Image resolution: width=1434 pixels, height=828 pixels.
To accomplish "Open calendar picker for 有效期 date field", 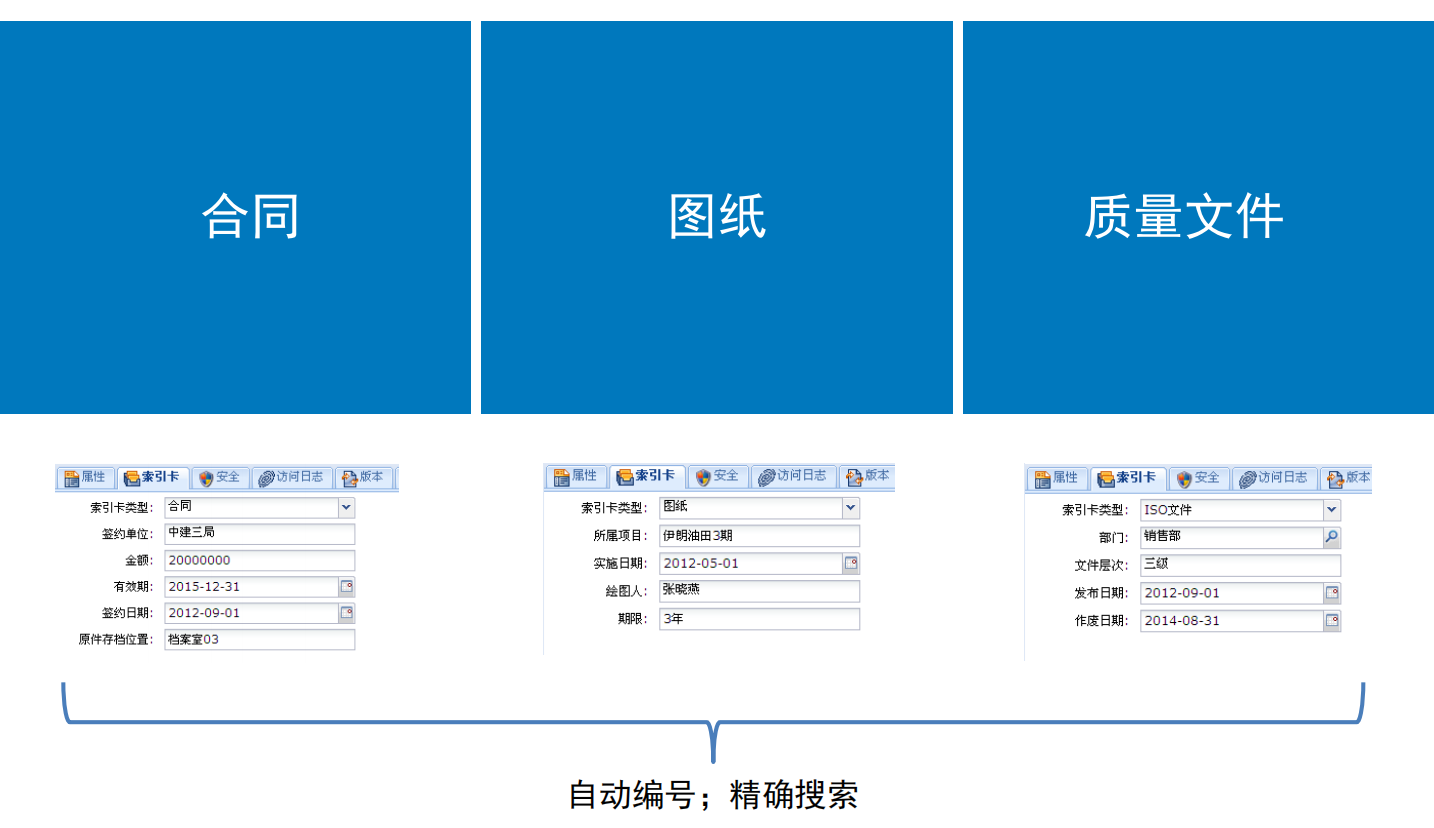I will coord(345,586).
